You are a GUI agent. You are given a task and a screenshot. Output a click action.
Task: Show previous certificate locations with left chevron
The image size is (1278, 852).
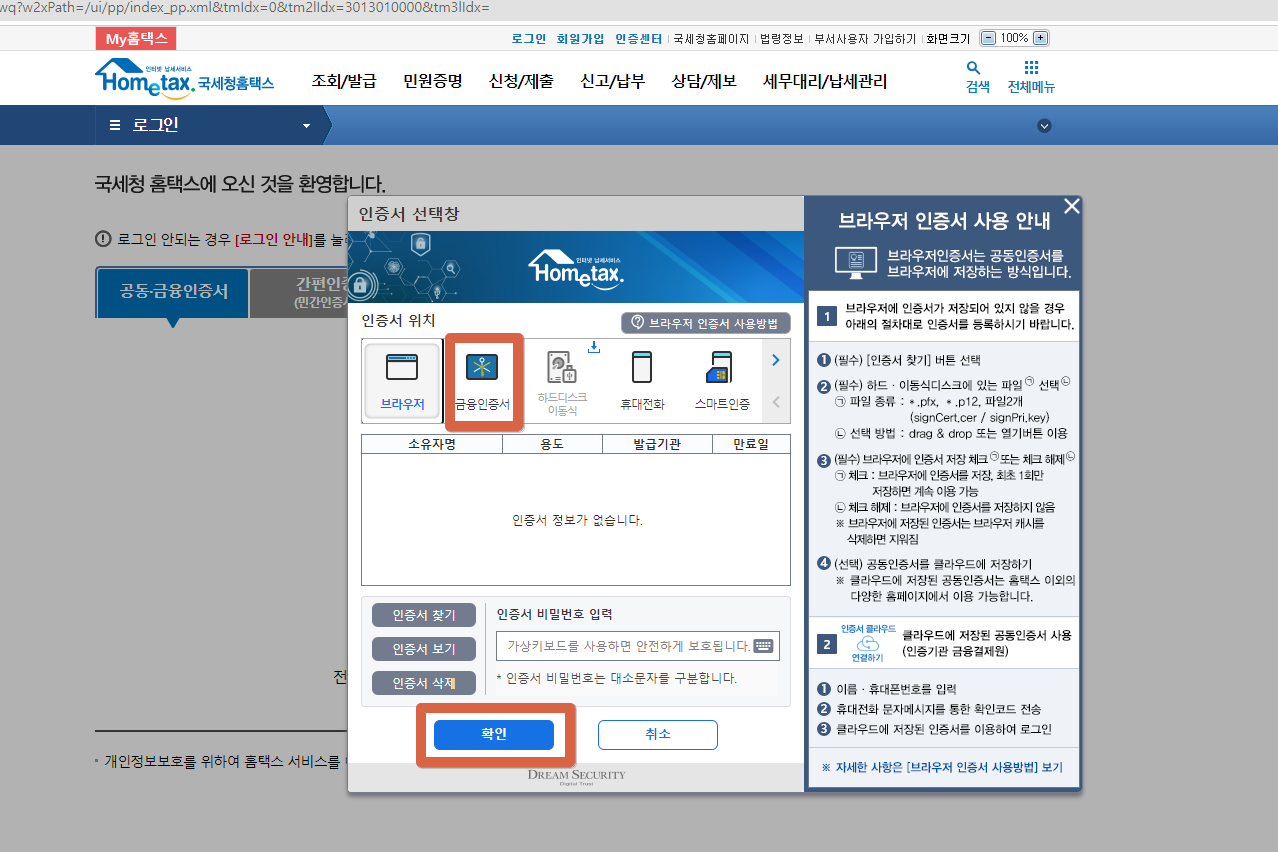tap(776, 402)
